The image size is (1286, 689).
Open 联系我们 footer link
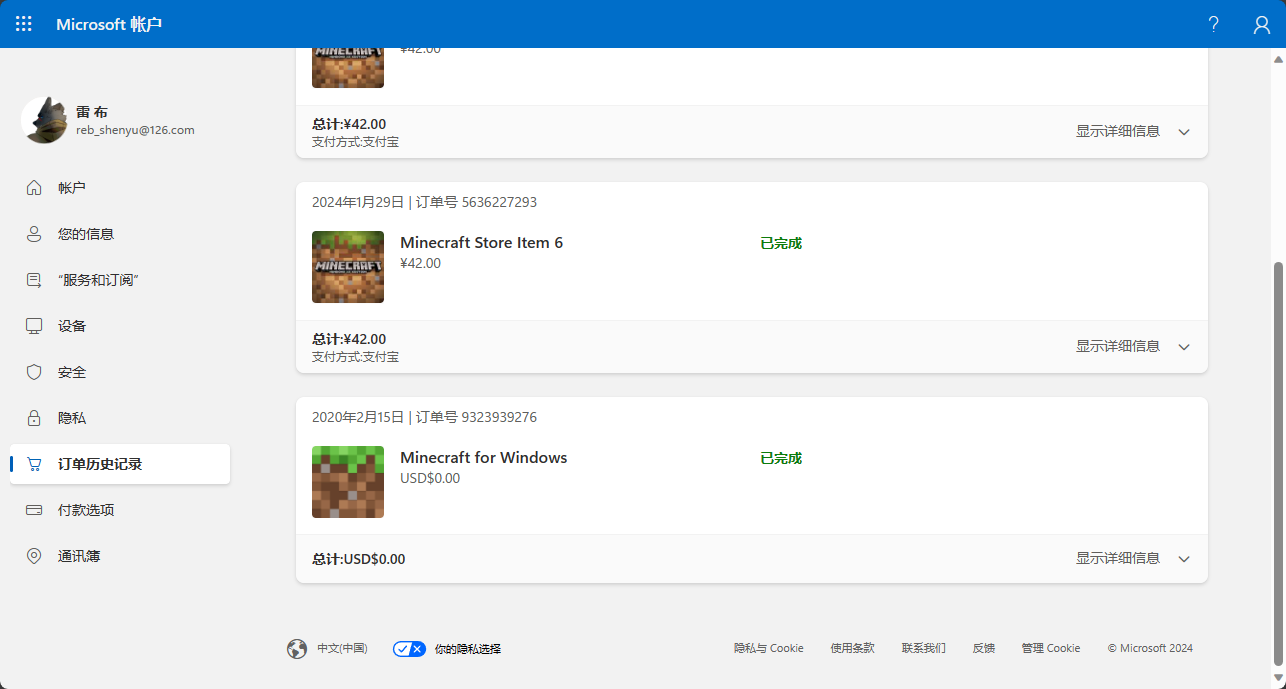coord(924,648)
